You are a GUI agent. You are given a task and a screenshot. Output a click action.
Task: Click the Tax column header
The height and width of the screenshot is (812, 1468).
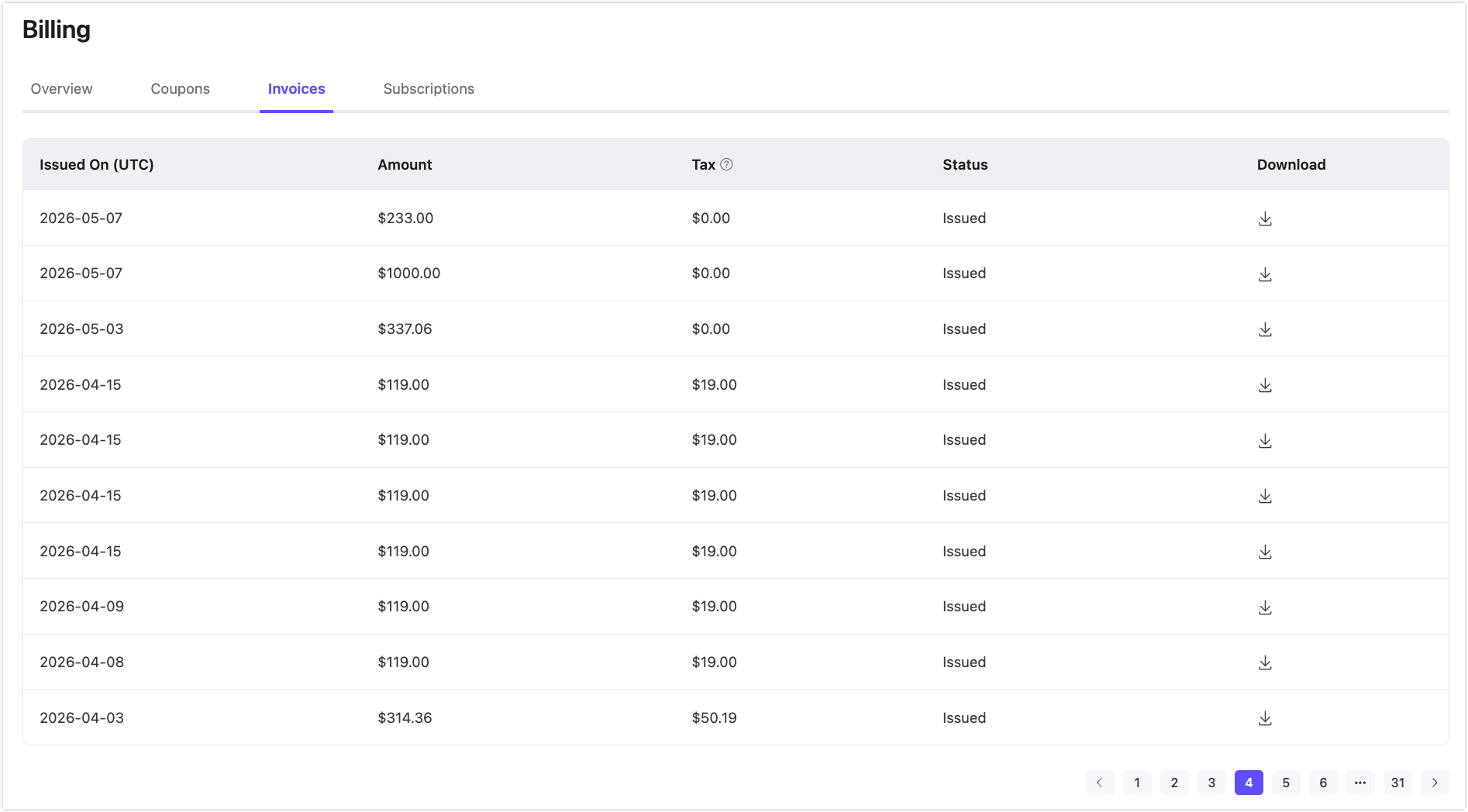[703, 164]
